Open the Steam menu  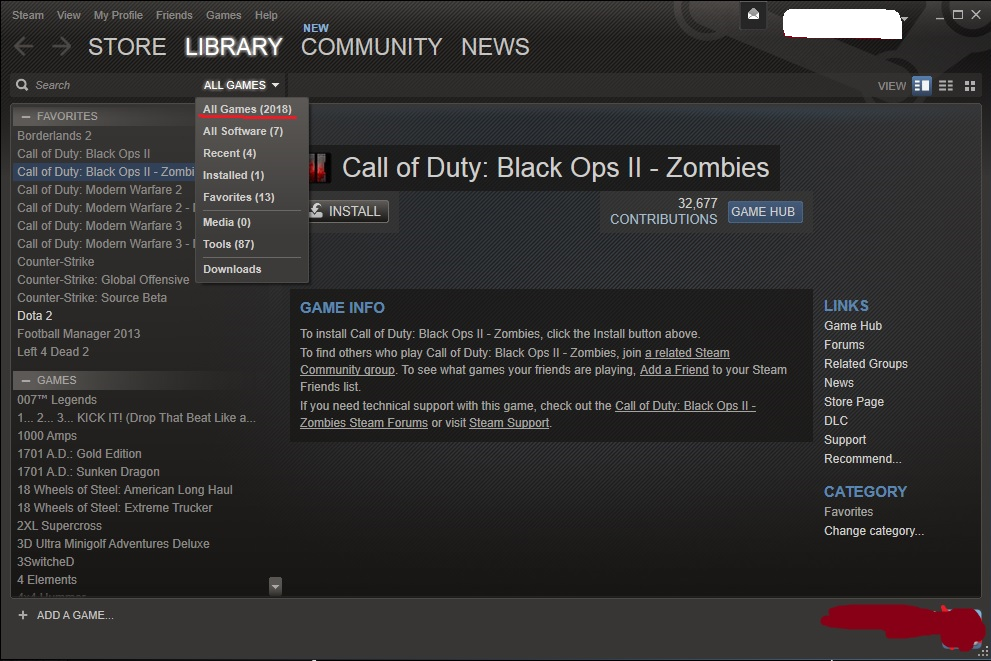click(x=28, y=15)
